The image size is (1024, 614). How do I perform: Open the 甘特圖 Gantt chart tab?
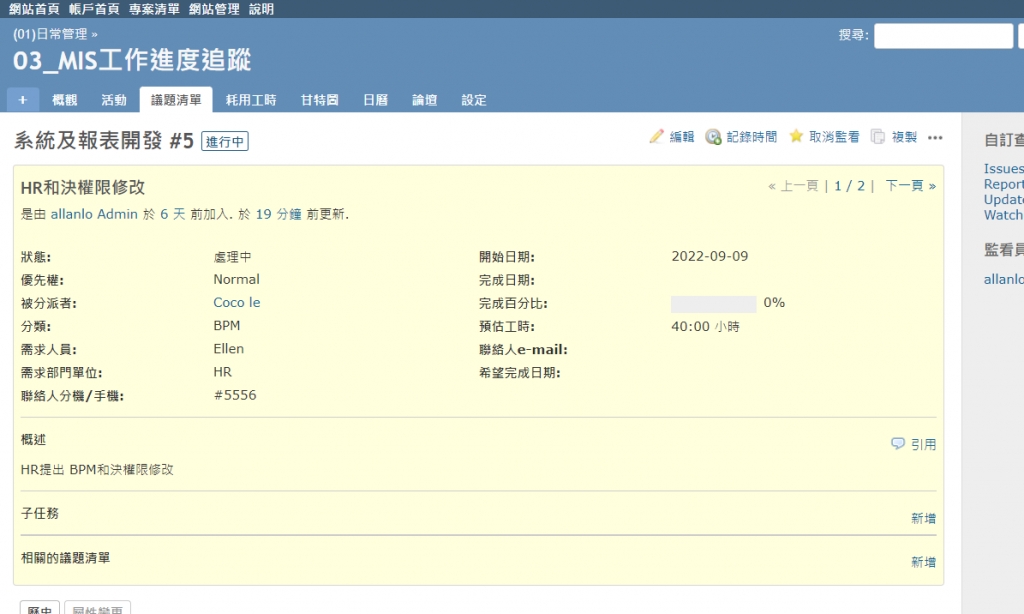(319, 100)
